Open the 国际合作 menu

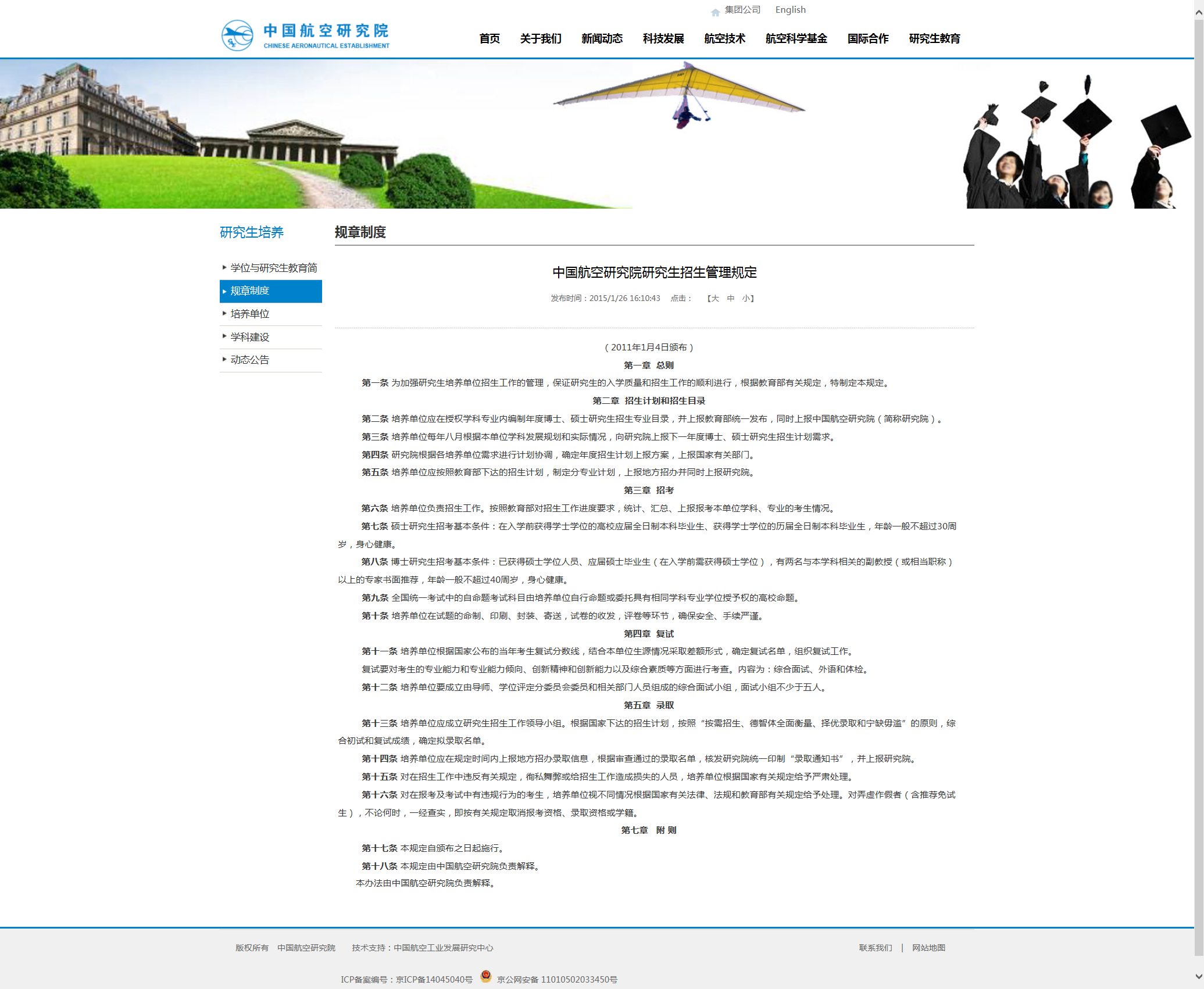pos(868,38)
